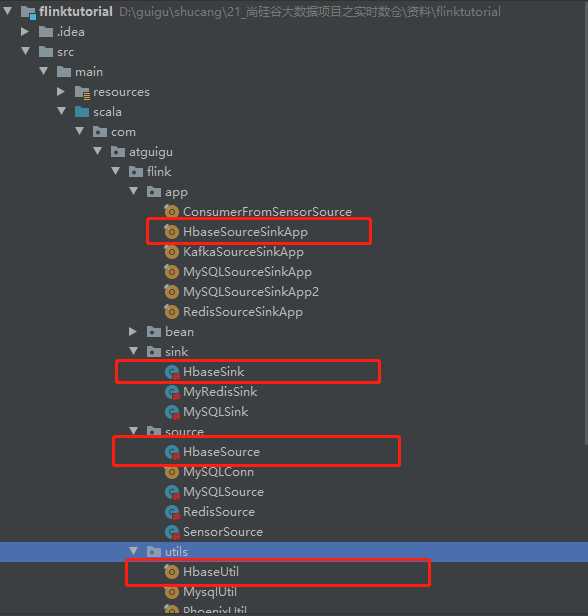
Task: Select RedisSourceSinkApp file name
Action: pyautogui.click(x=243, y=312)
